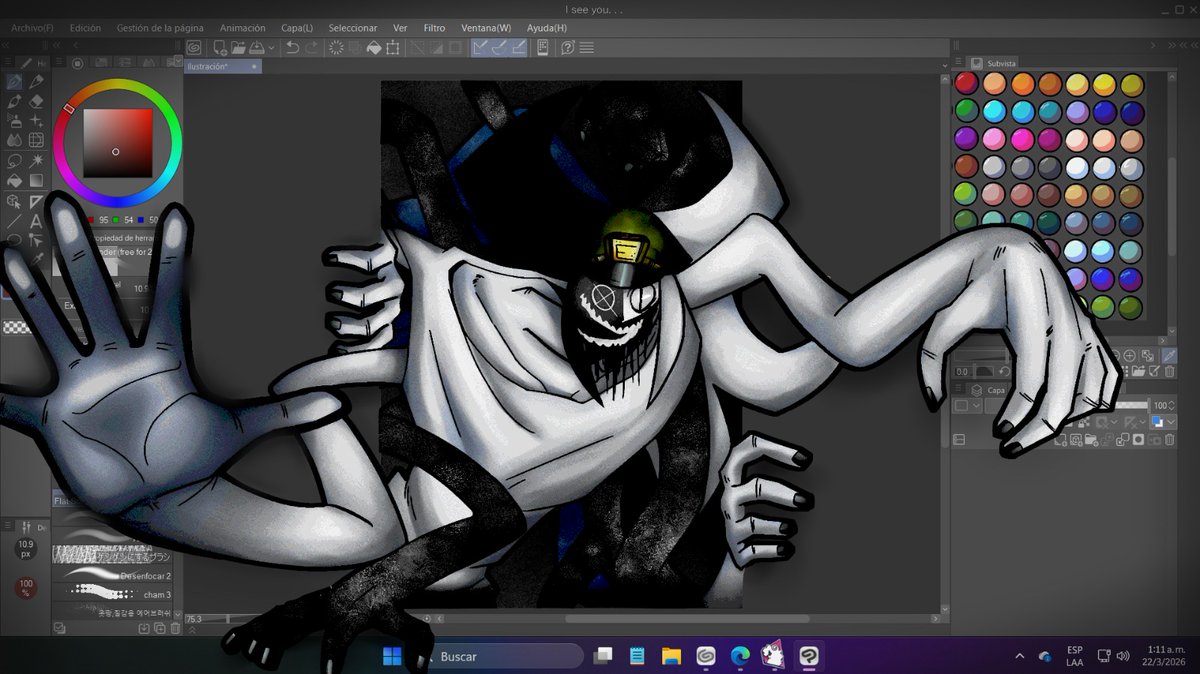This screenshot has height=674, width=1200.
Task: Delete sub tool with brush panel trash icon
Action: pyautogui.click(x=176, y=628)
